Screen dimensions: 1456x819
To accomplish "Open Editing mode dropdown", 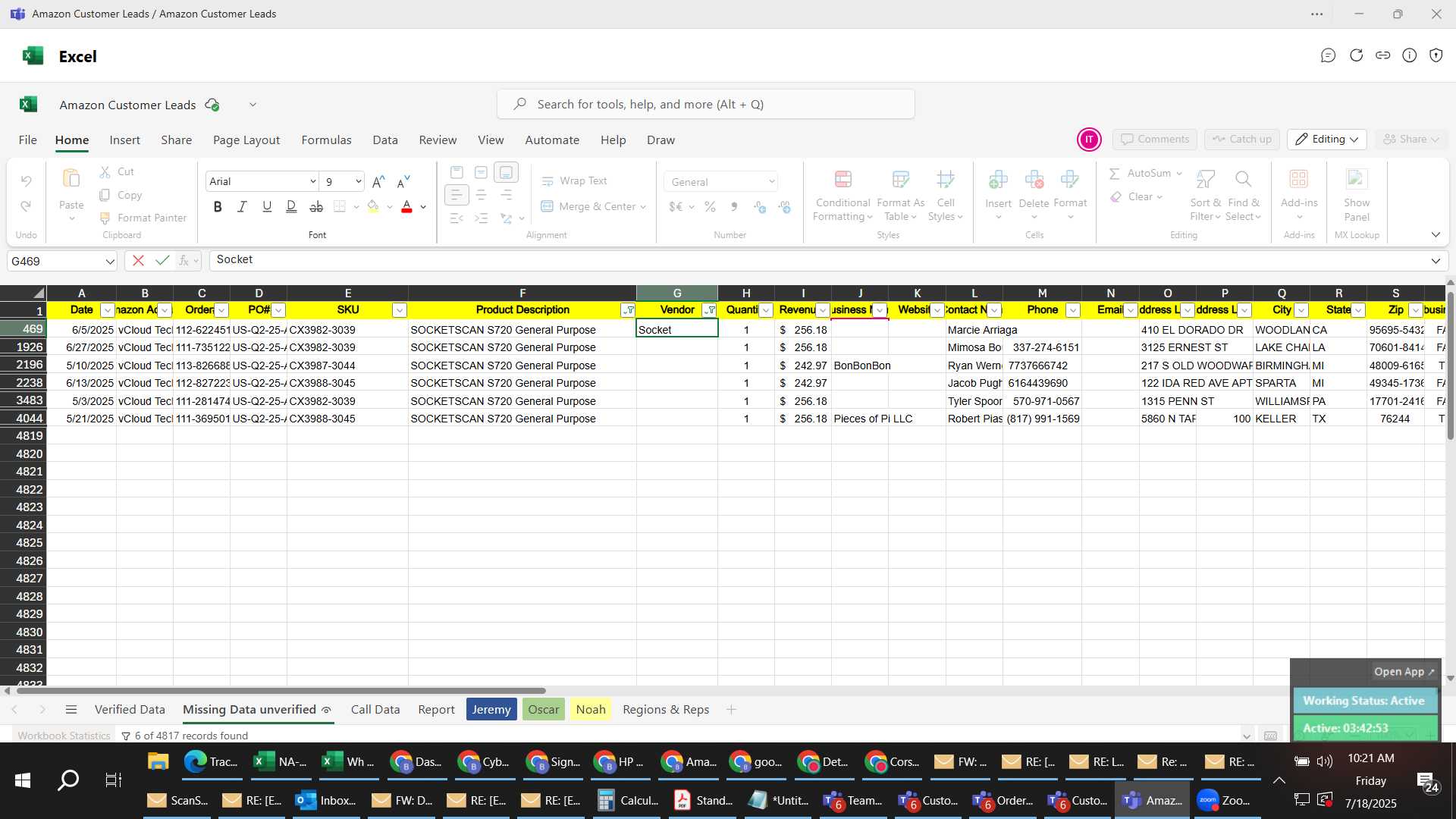I will point(1326,140).
